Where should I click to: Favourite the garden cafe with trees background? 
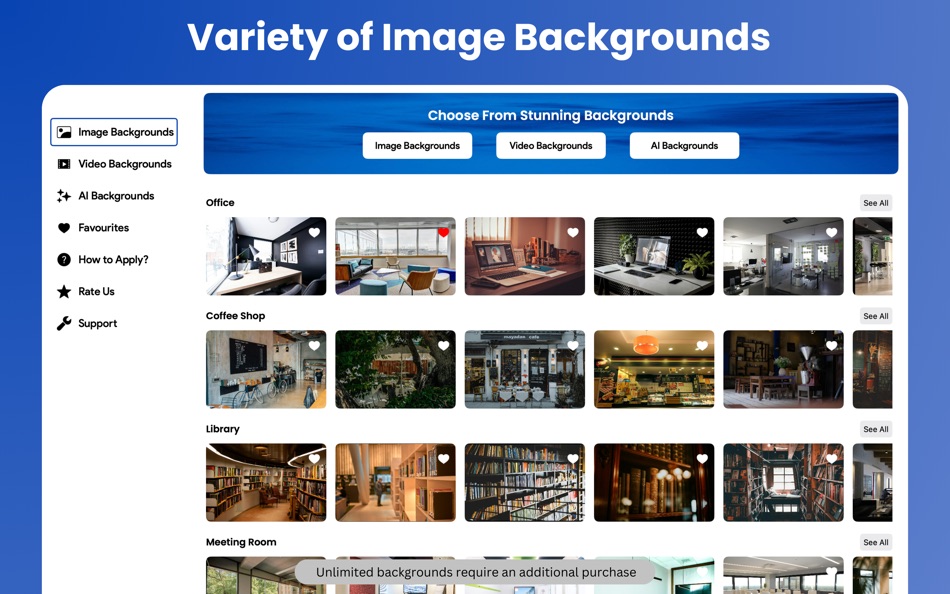click(x=443, y=345)
